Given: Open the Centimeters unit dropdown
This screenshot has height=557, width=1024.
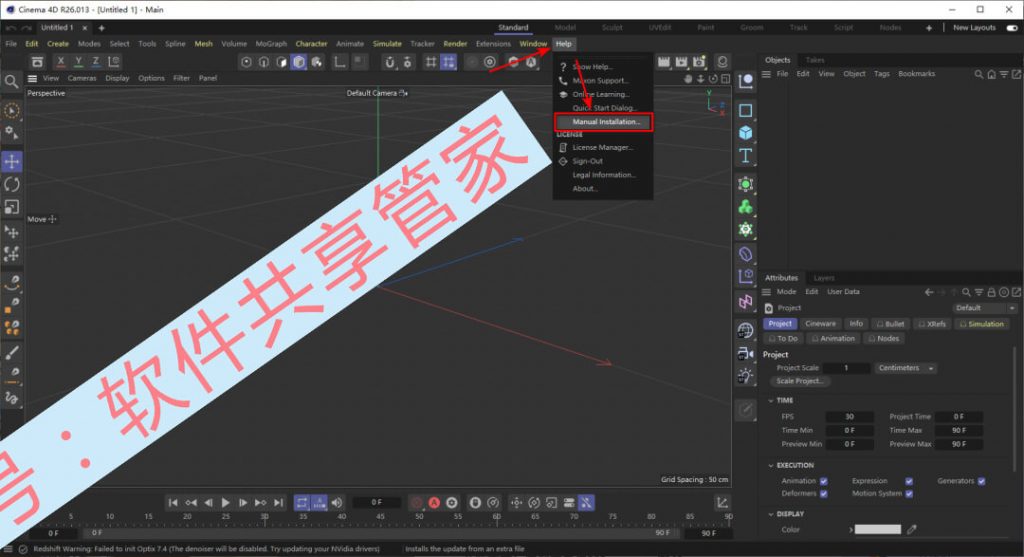Looking at the screenshot, I should (x=905, y=368).
